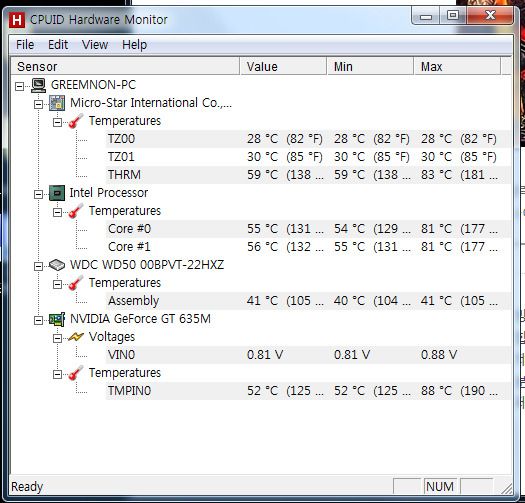Select the Voltages label
The width and height of the screenshot is (525, 503).
pyautogui.click(x=112, y=337)
